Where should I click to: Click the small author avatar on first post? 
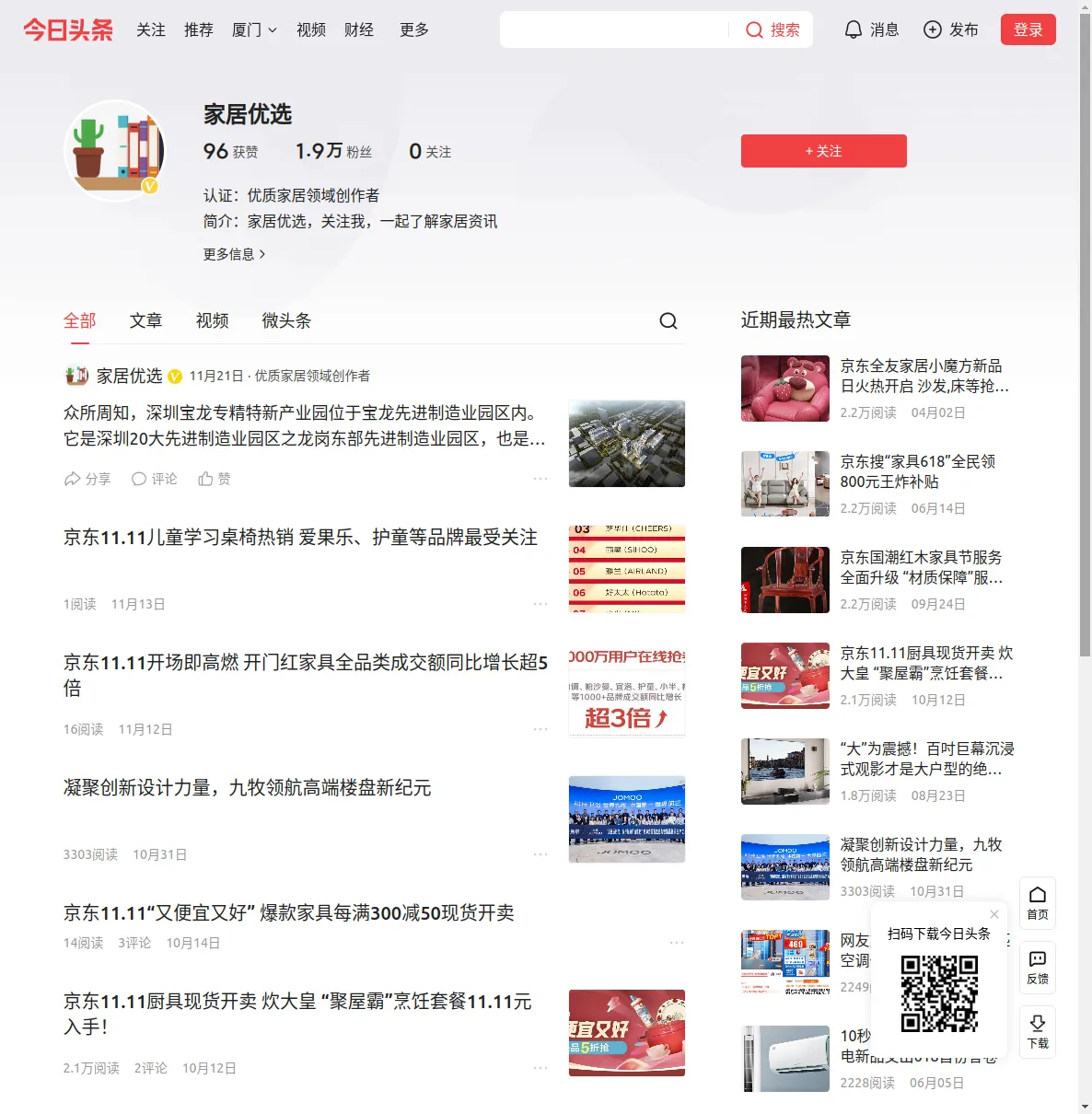coord(76,376)
